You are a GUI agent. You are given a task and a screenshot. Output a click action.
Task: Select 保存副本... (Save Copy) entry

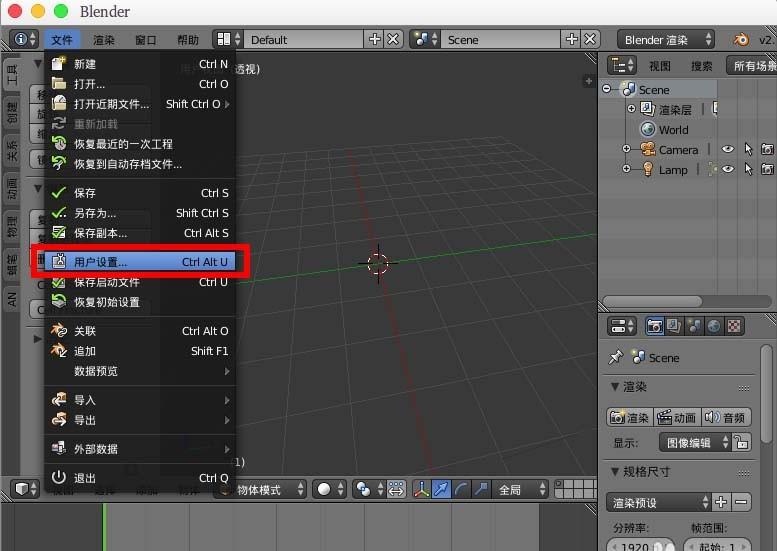(140, 233)
